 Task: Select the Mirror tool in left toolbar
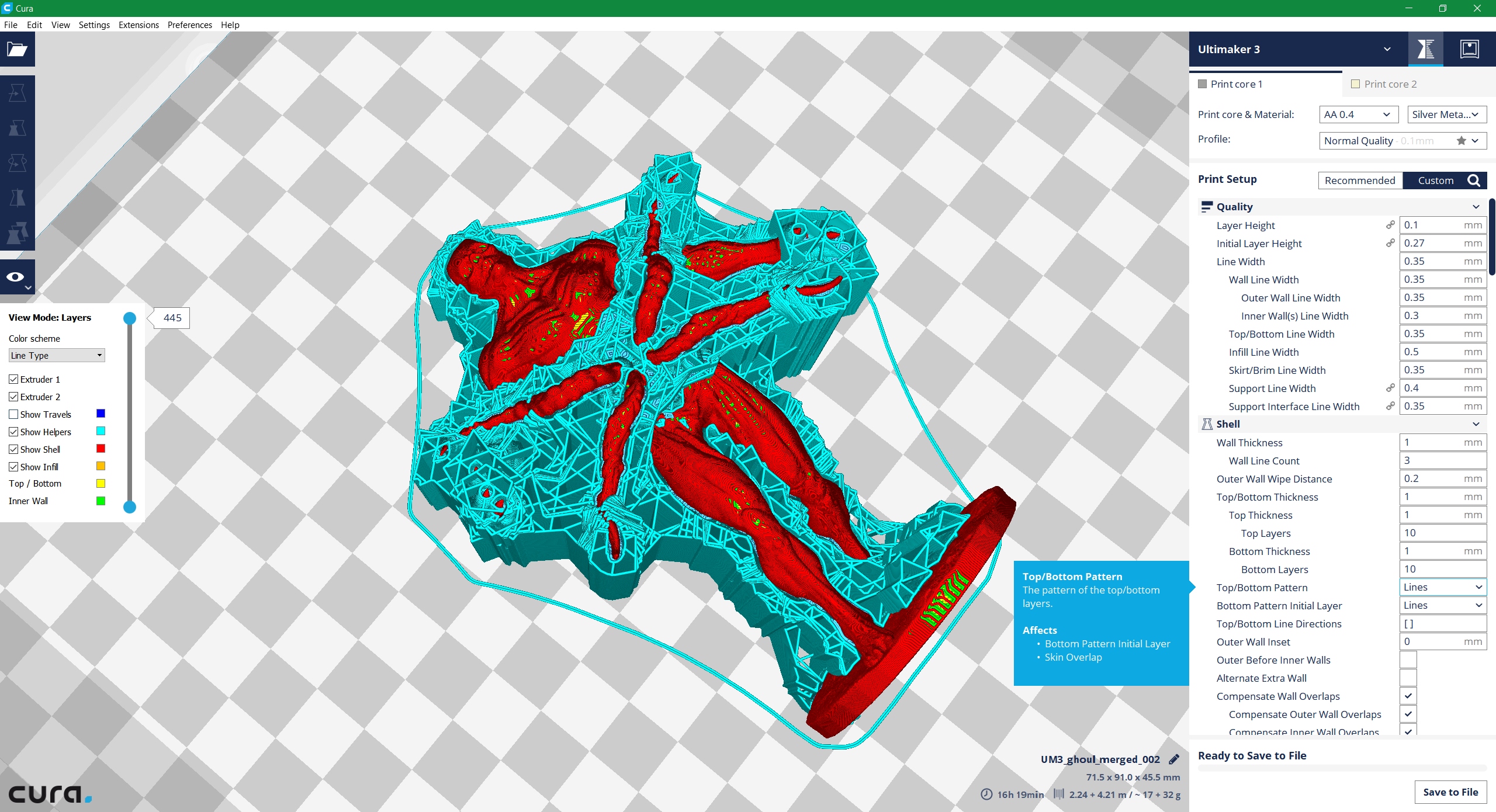coord(17,198)
